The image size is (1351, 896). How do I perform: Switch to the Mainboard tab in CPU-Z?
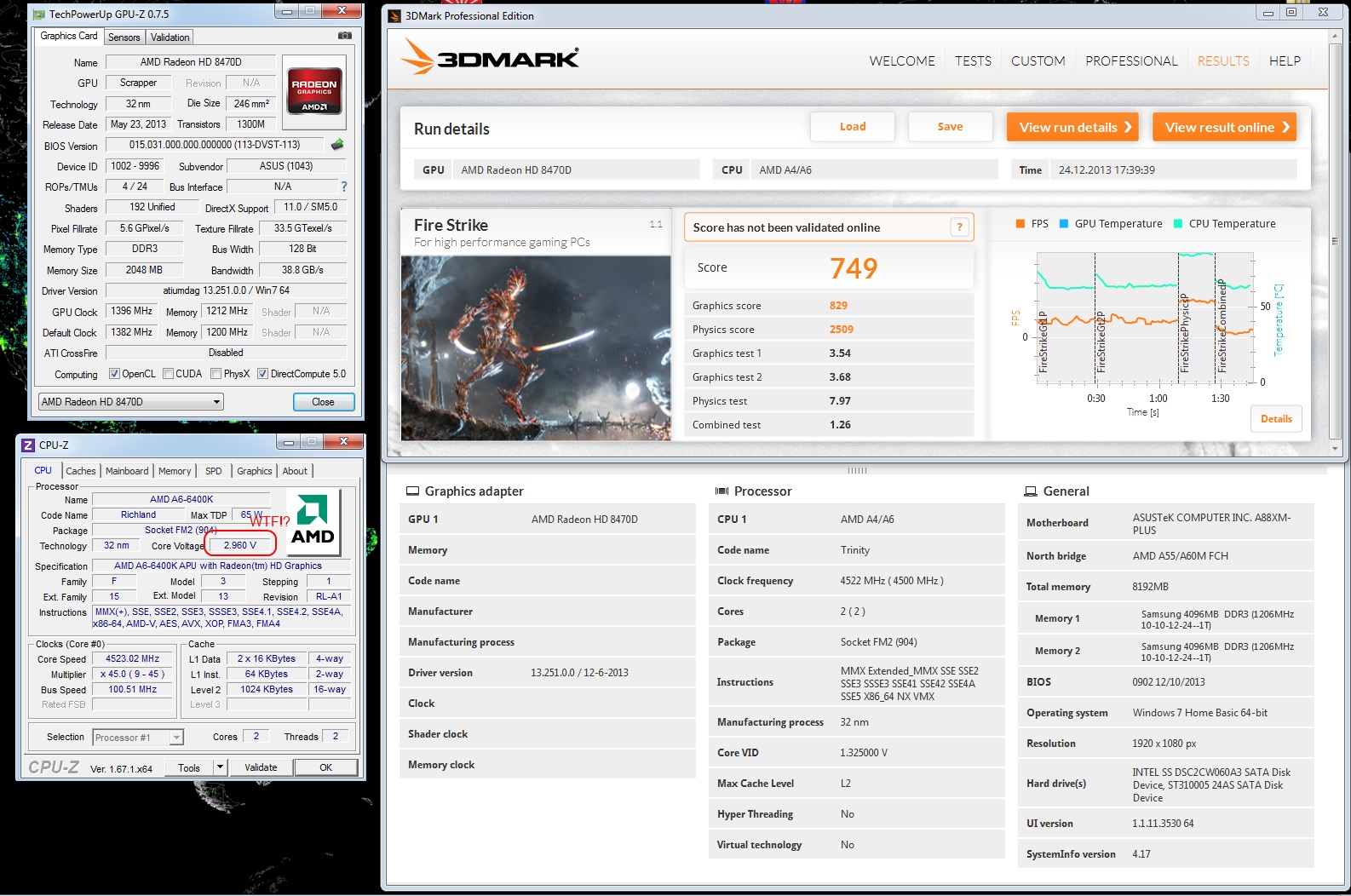(127, 471)
